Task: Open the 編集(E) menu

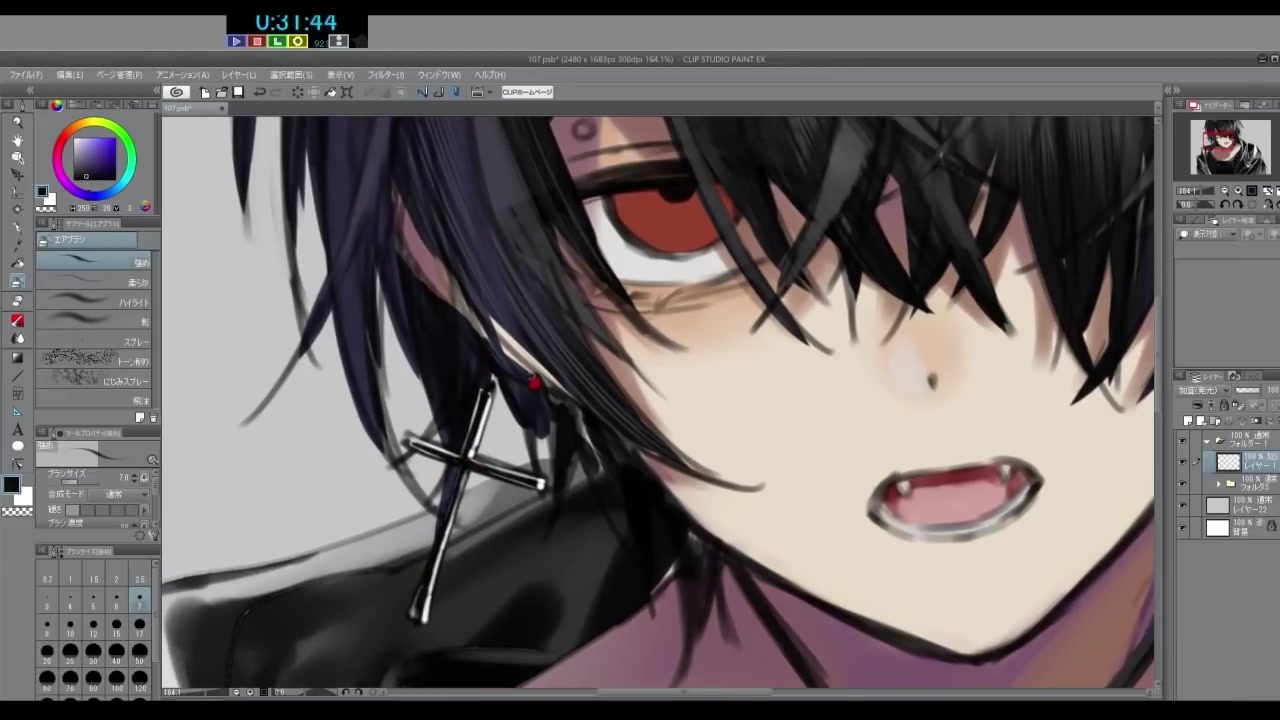Action: click(70, 75)
